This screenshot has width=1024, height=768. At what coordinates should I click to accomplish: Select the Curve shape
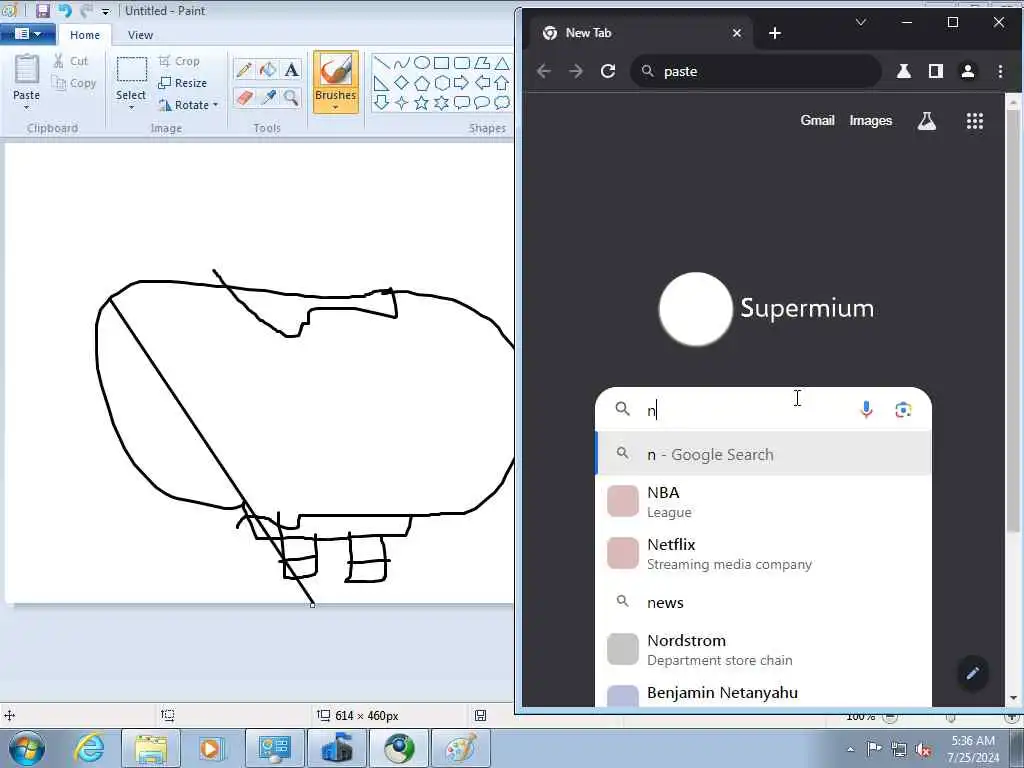click(402, 63)
